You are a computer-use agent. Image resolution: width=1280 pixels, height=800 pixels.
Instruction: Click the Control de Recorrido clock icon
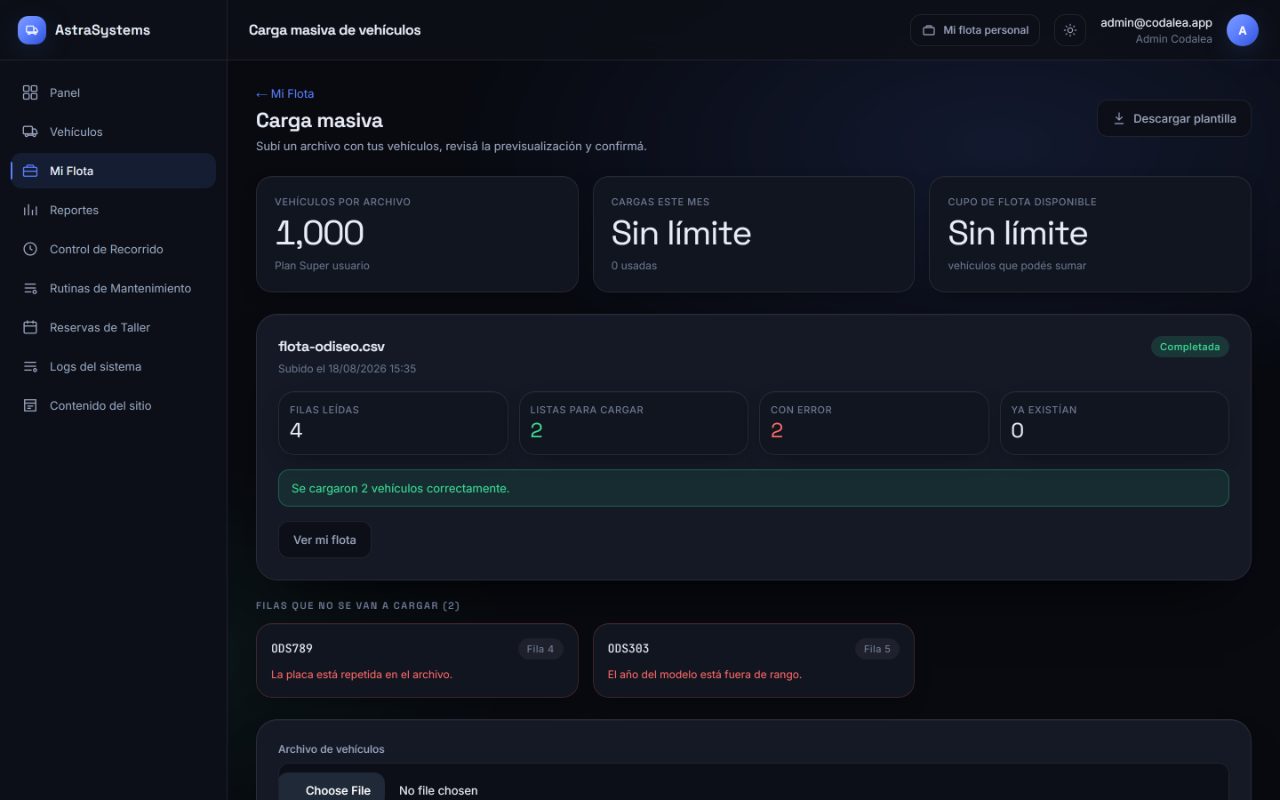(30, 249)
